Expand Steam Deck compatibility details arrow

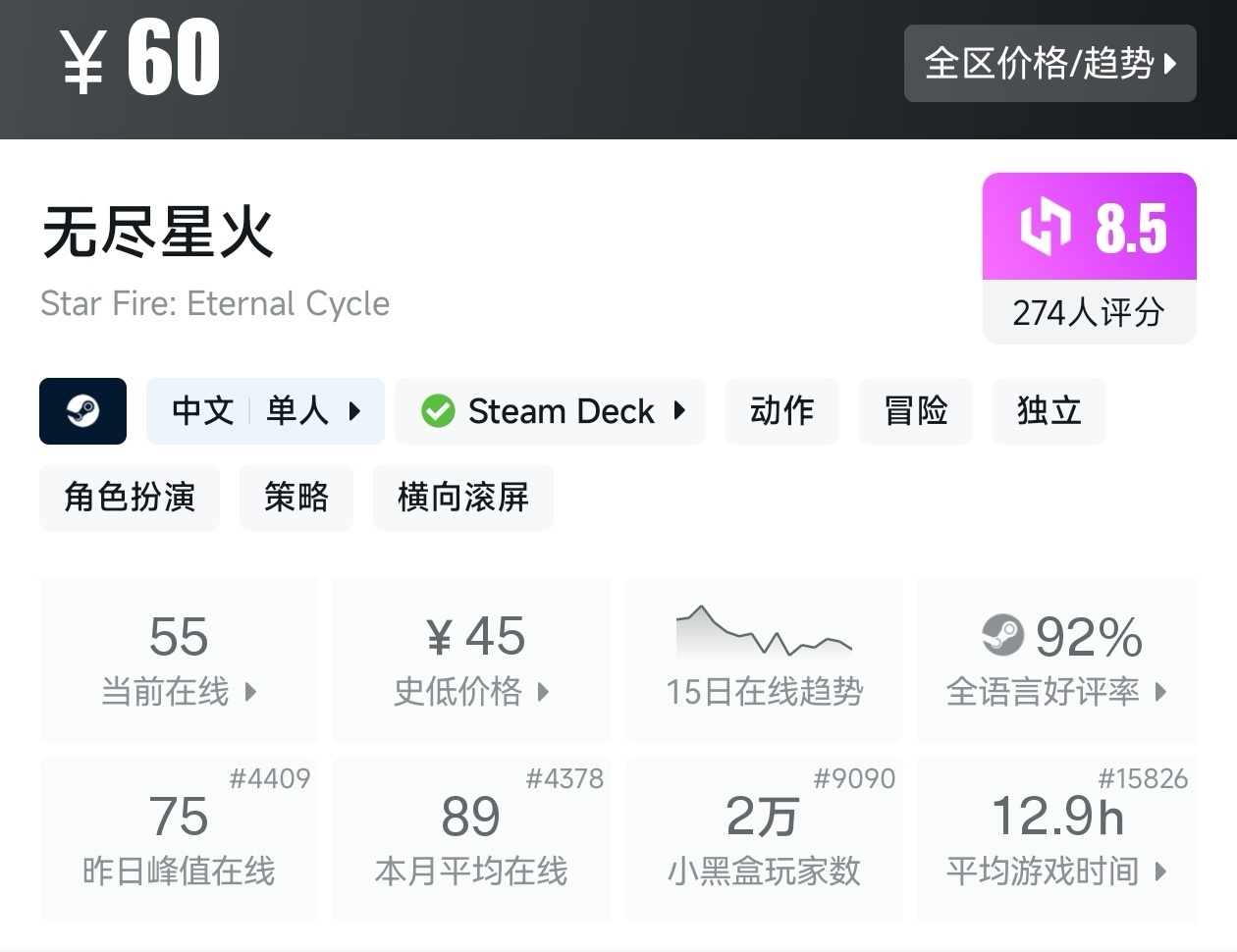[679, 411]
